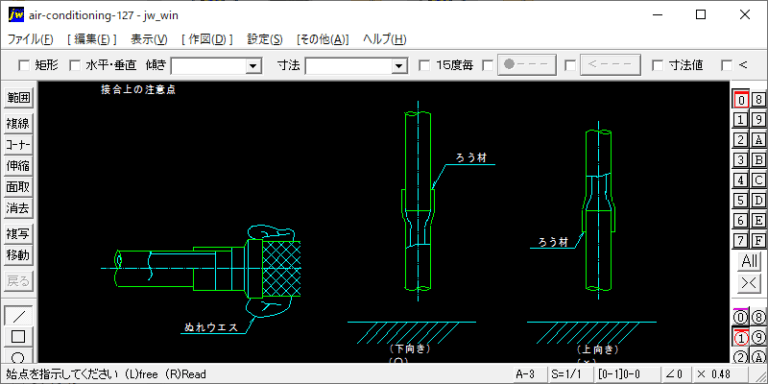Select circled layer group 1
Image resolution: width=768 pixels, height=384 pixels.
741,337
